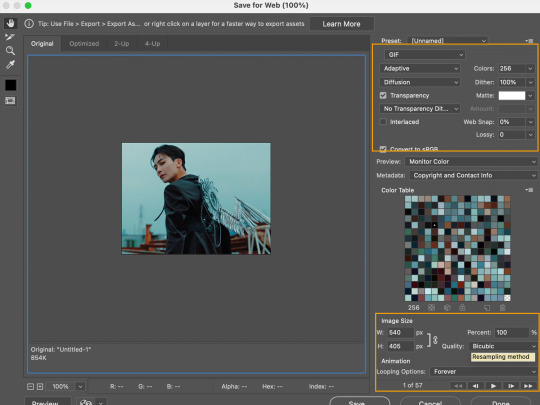This screenshot has height=405, width=540.
Task: Jump to first animation frame
Action: pos(458,386)
